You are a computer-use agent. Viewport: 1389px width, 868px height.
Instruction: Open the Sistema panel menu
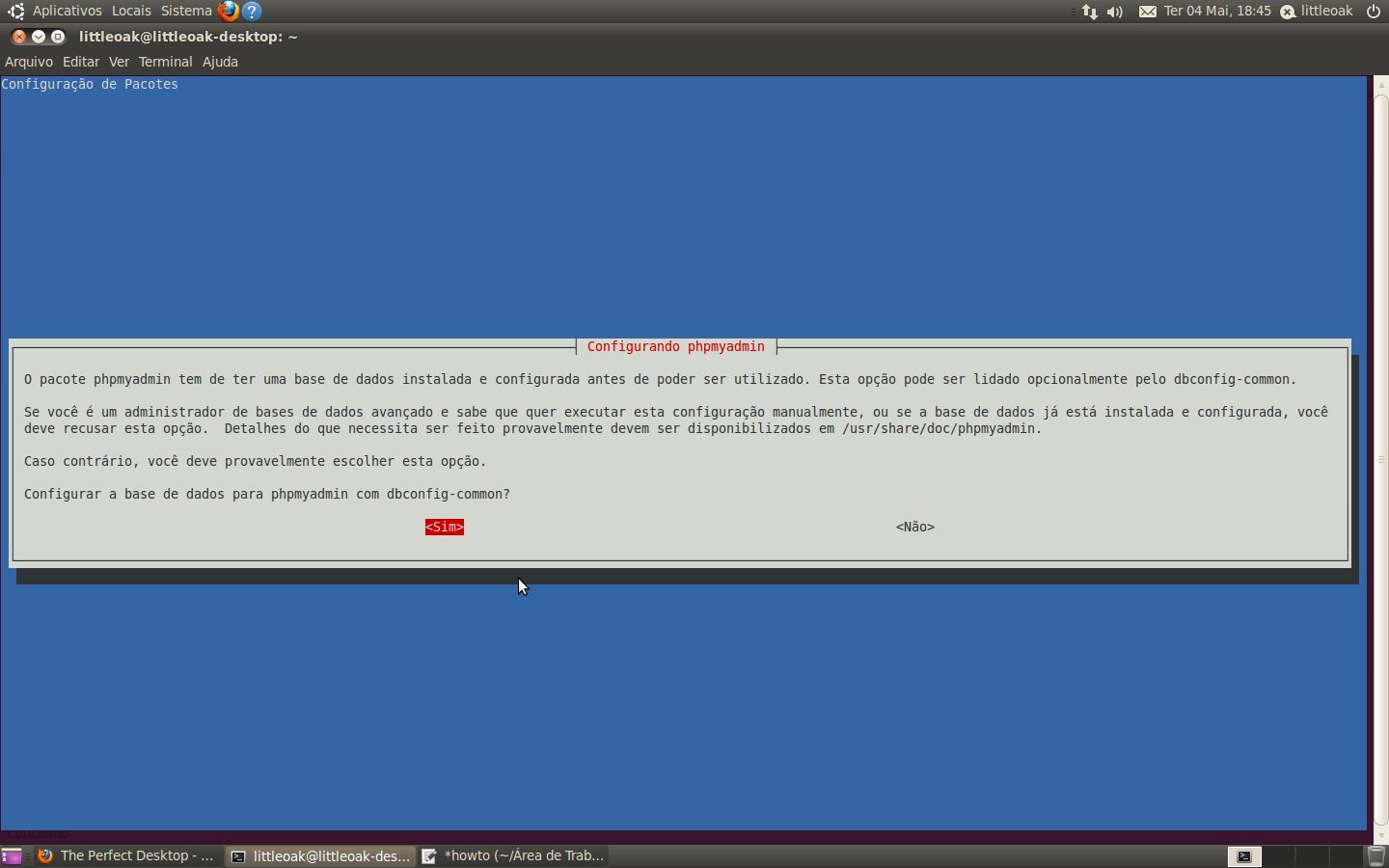(186, 11)
